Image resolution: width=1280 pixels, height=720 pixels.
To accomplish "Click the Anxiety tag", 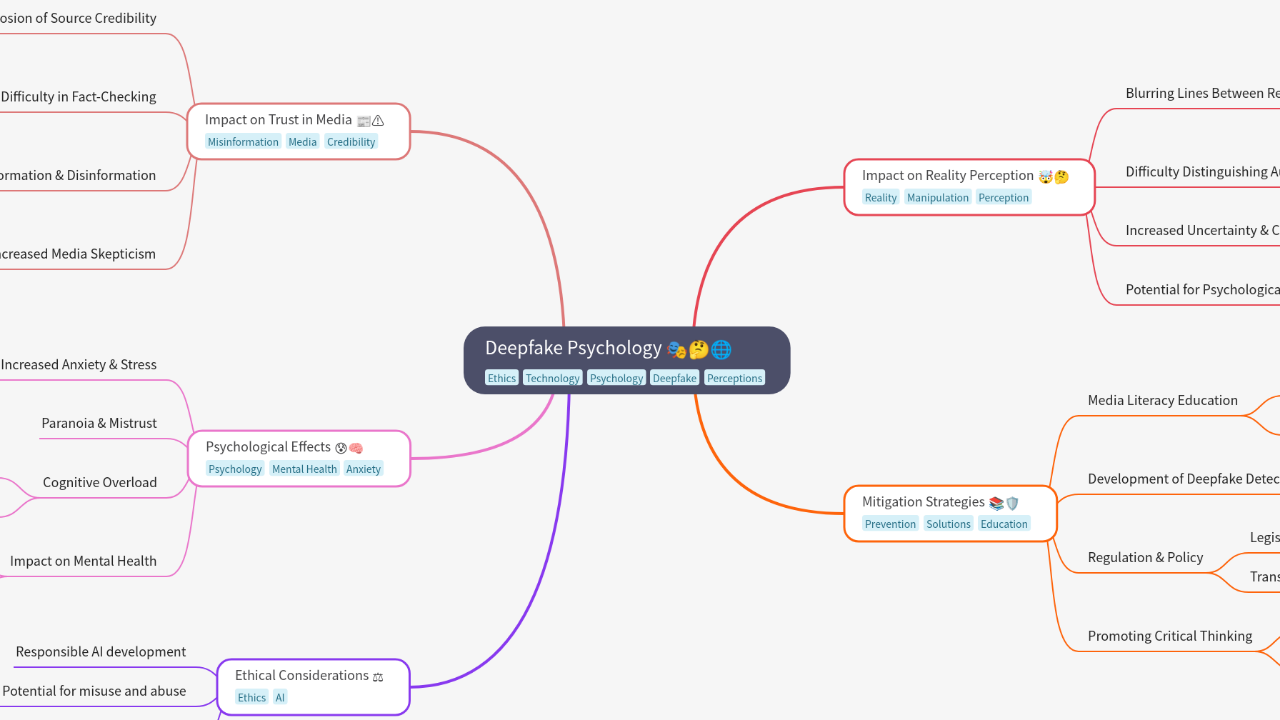I will 363,469.
